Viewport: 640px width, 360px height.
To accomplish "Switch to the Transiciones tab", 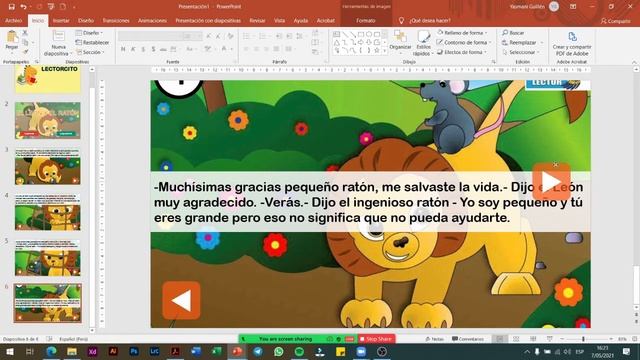I will (x=116, y=20).
